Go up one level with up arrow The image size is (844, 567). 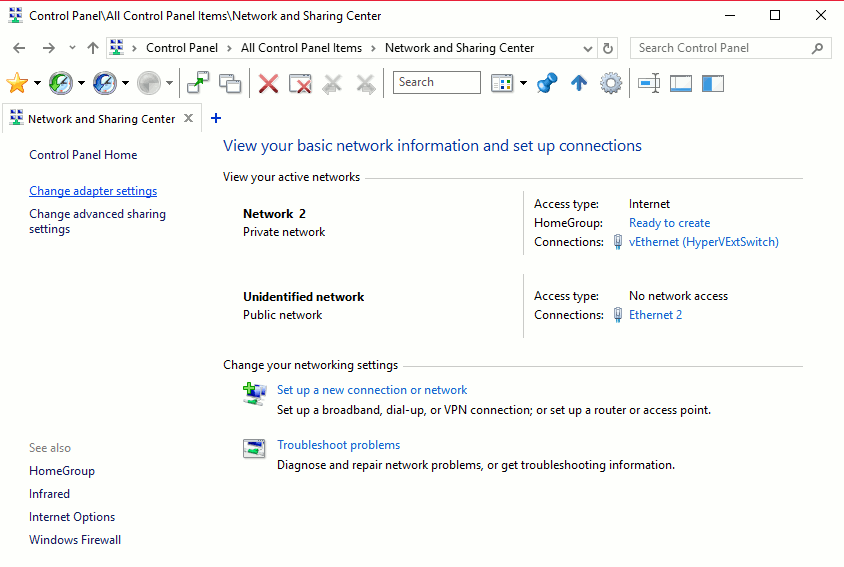click(x=93, y=48)
